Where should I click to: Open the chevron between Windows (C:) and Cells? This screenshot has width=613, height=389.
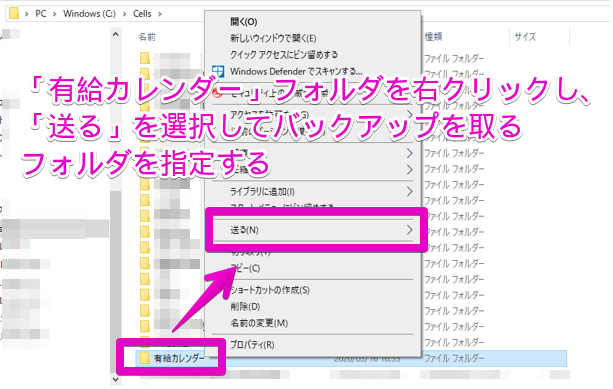point(124,14)
